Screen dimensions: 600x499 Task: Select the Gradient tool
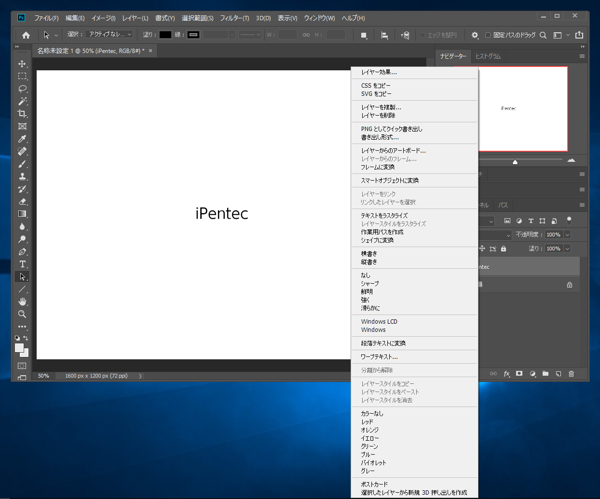22,214
